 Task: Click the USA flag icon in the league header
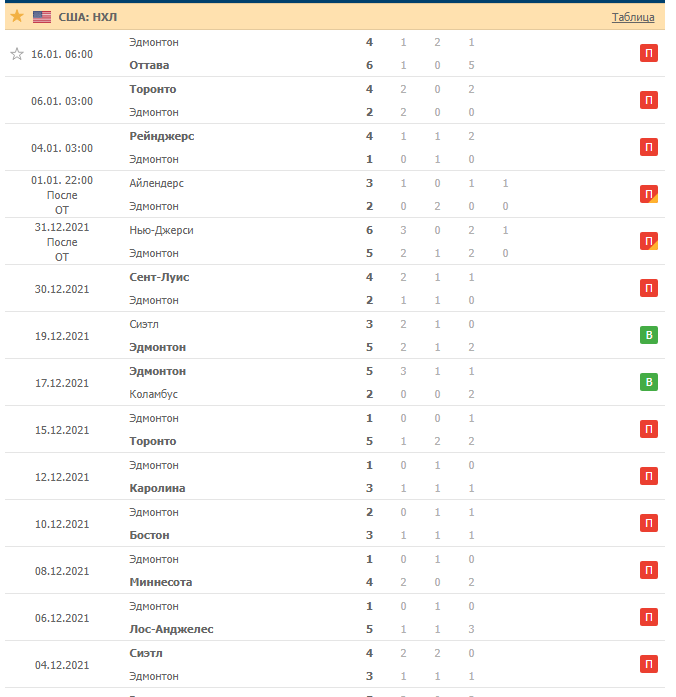coord(42,17)
